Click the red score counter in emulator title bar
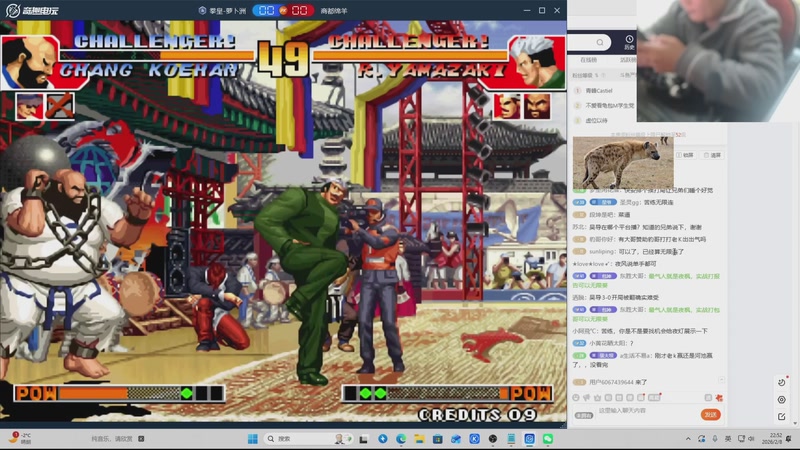The width and height of the screenshot is (800, 450). click(x=299, y=10)
